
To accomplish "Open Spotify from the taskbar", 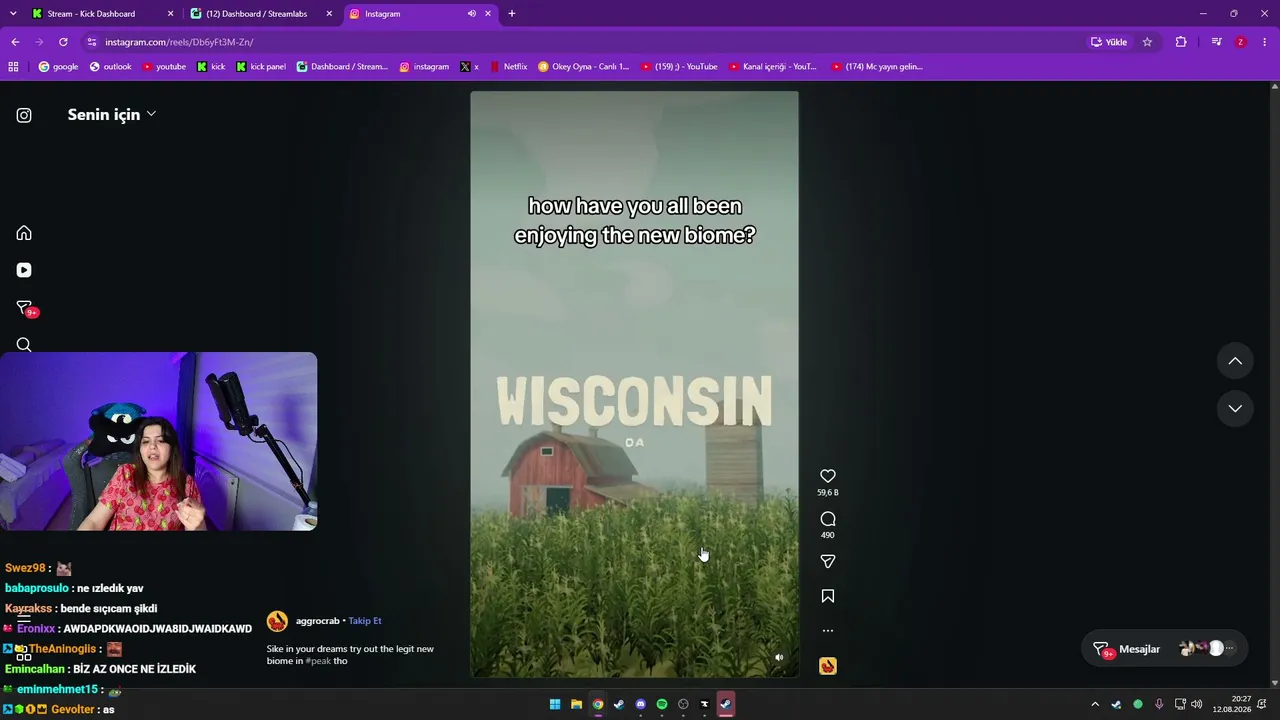I will pos(662,704).
